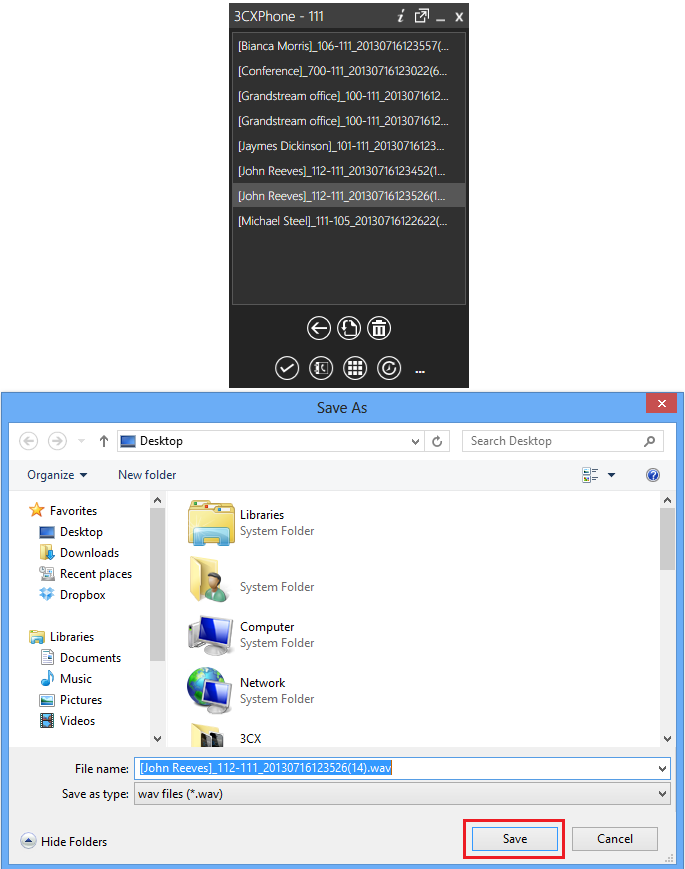
Task: Click the call history icon in 3CXPhone
Action: tap(389, 369)
